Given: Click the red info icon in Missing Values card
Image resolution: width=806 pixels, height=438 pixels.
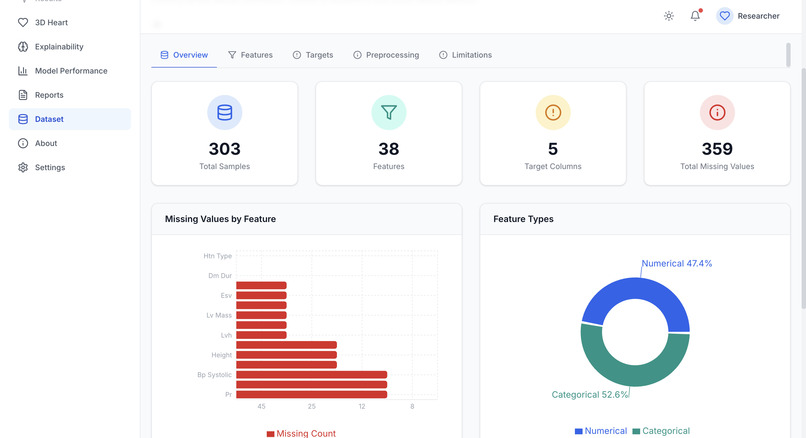Looking at the screenshot, I should tap(717, 113).
